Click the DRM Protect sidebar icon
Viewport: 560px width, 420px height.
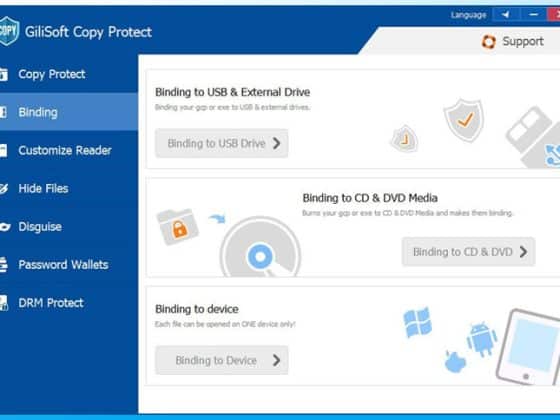coord(4,303)
